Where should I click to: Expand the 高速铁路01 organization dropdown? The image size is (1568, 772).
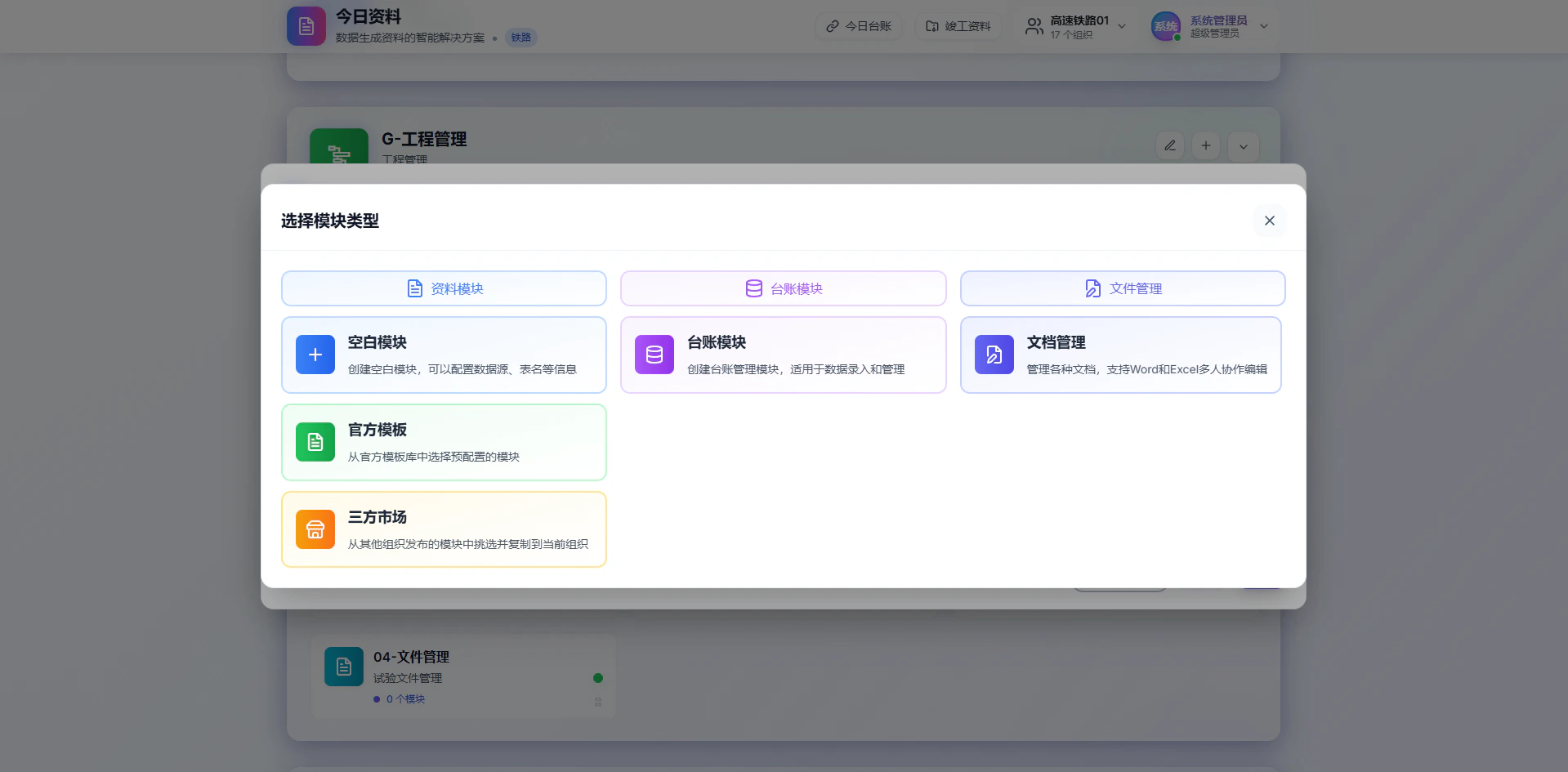coord(1122,26)
